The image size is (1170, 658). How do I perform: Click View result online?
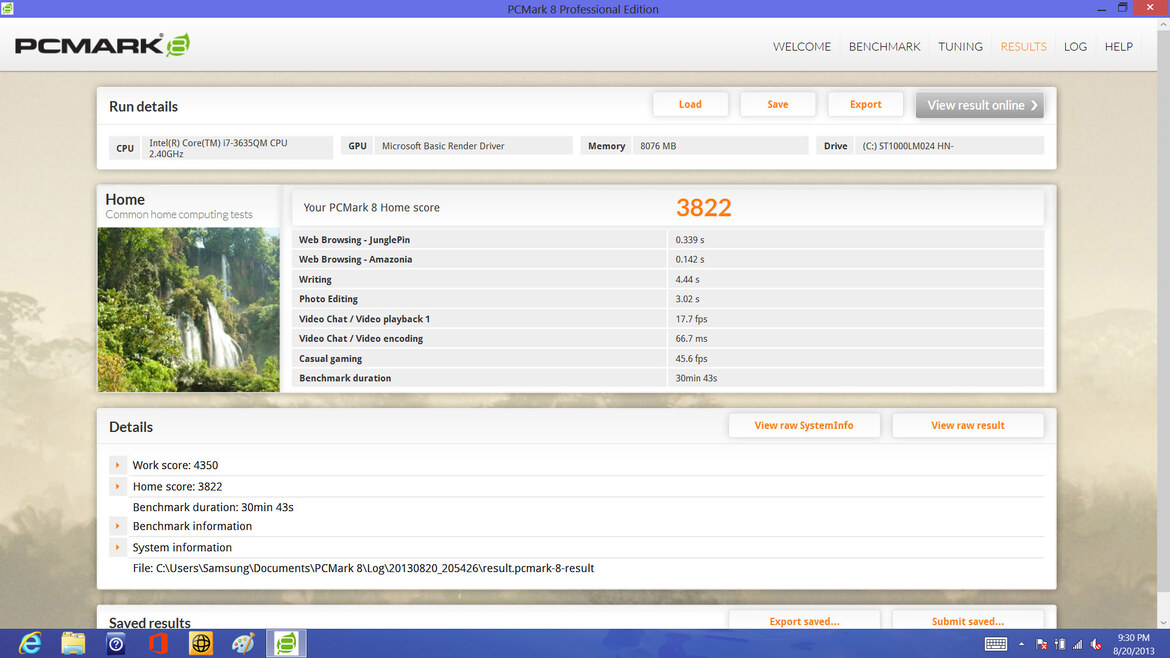[x=980, y=105]
